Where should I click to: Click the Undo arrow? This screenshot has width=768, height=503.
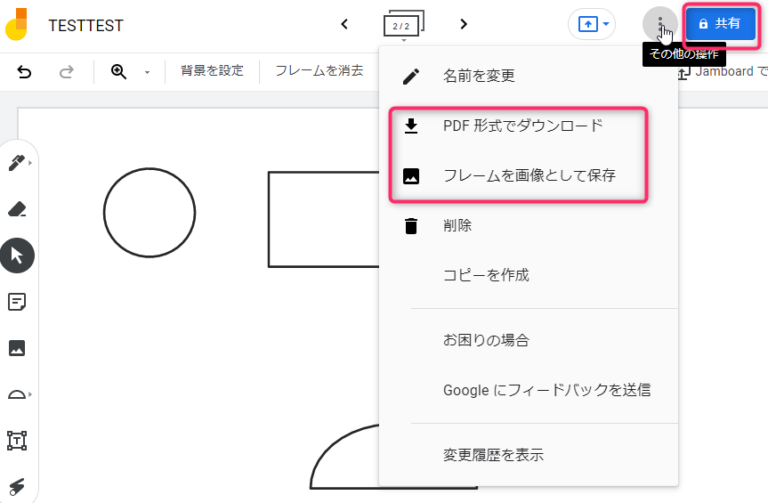click(x=25, y=71)
